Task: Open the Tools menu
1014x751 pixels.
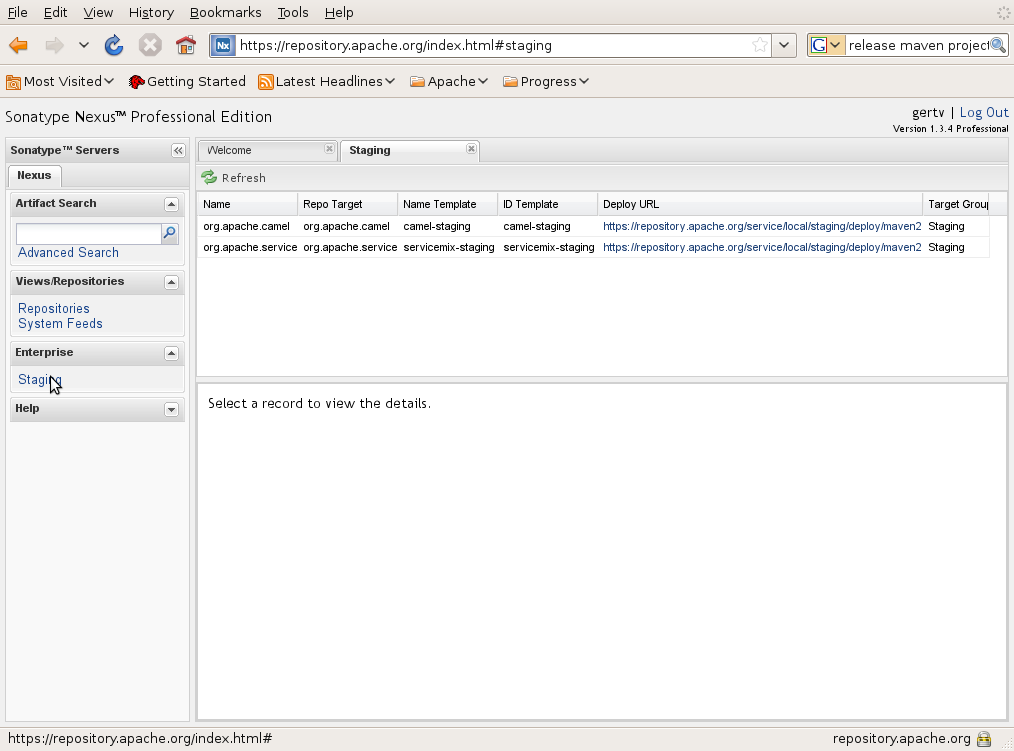Action: coord(292,12)
